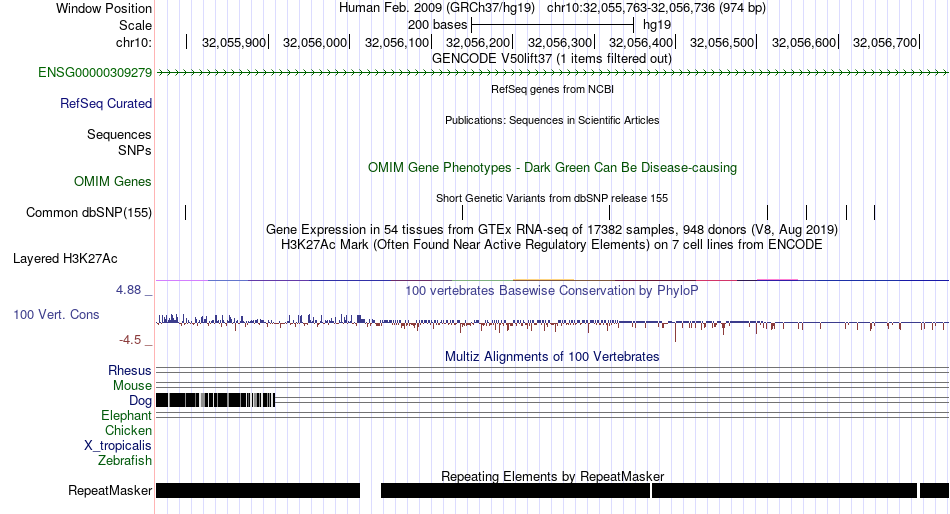Viewport: 950px width, 514px height.
Task: Select the RepeatMasker track label
Action: point(110,490)
